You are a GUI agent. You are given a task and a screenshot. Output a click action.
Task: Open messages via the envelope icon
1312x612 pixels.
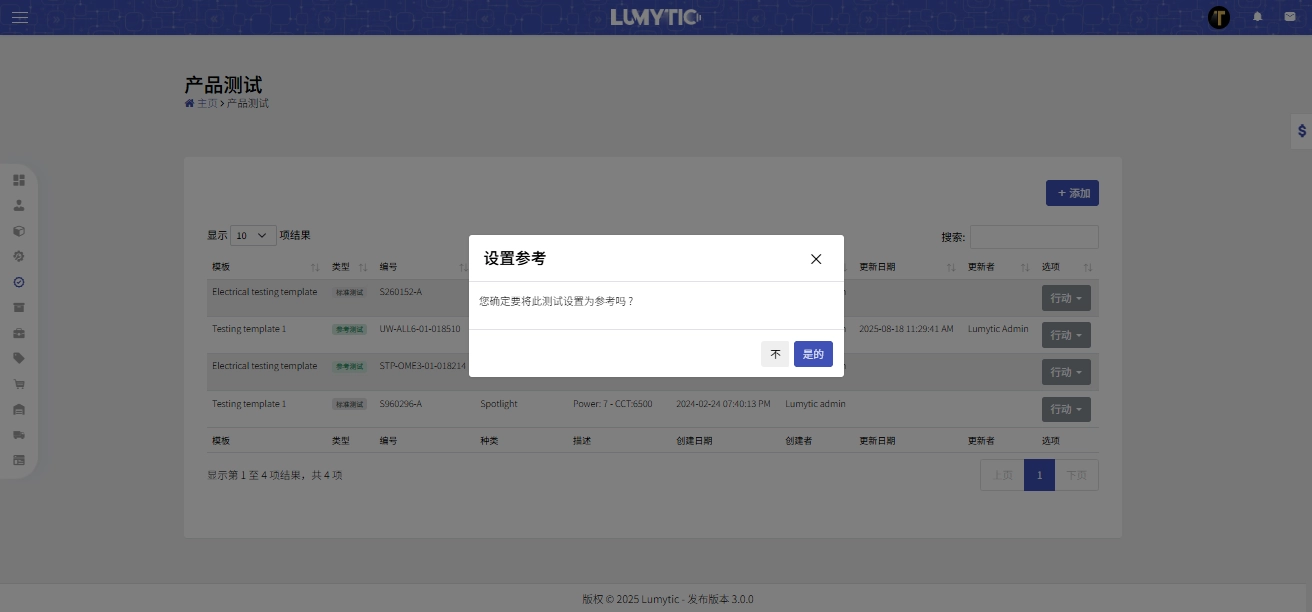click(x=1289, y=16)
